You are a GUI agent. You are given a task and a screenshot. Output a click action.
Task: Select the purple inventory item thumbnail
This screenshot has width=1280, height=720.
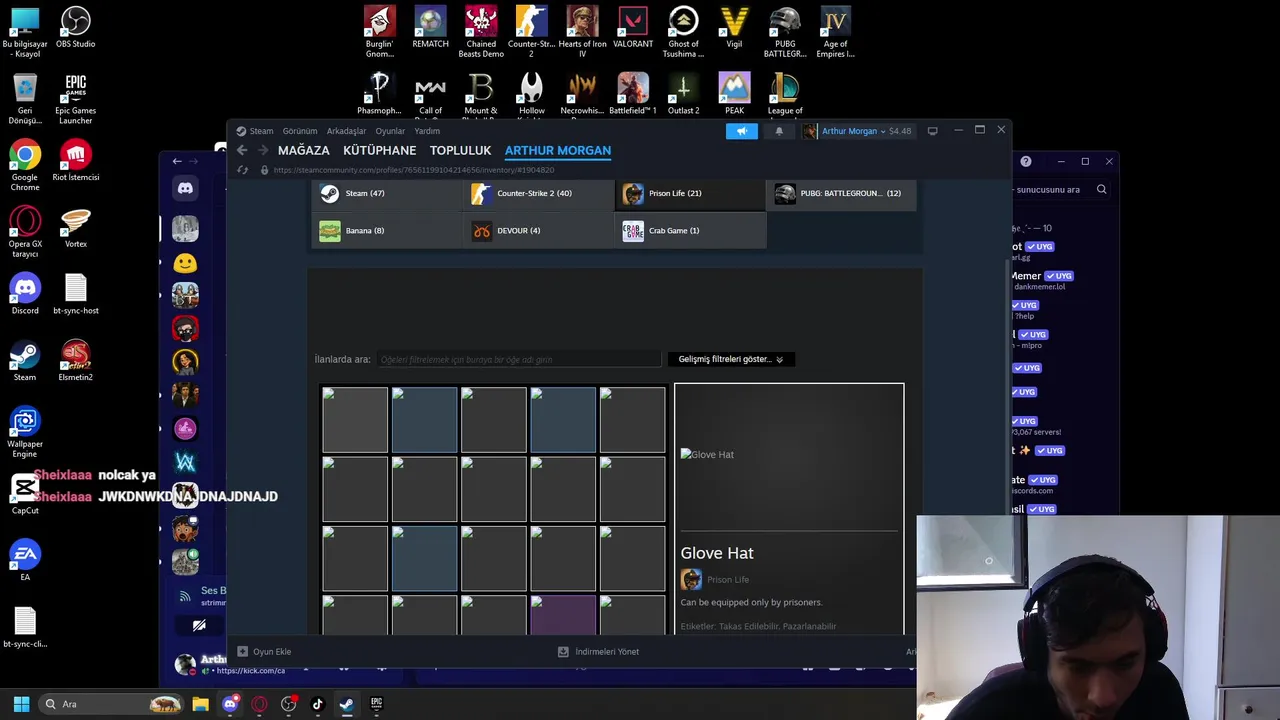point(563,615)
